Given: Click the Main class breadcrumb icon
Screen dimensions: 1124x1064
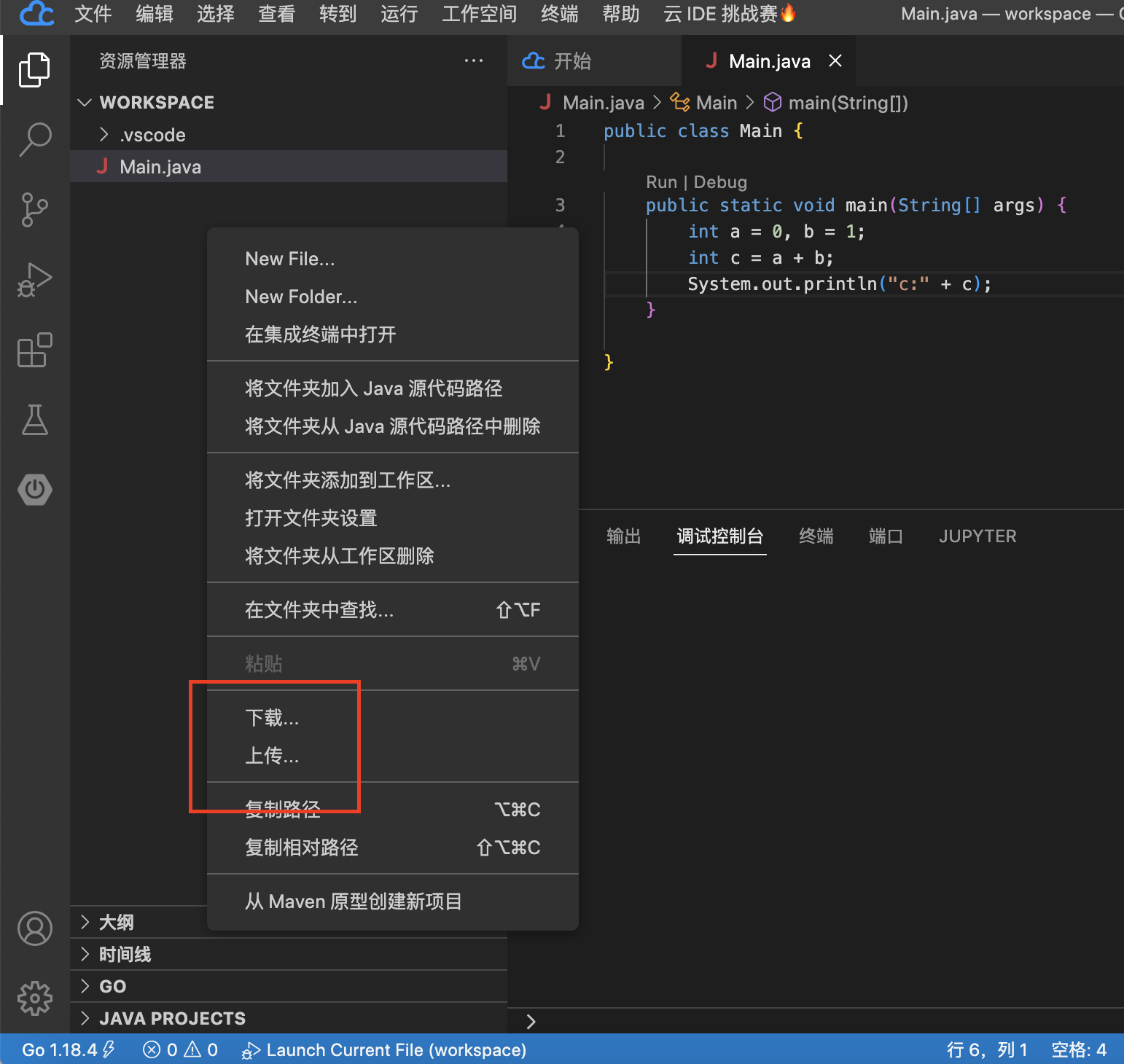Looking at the screenshot, I should click(680, 103).
